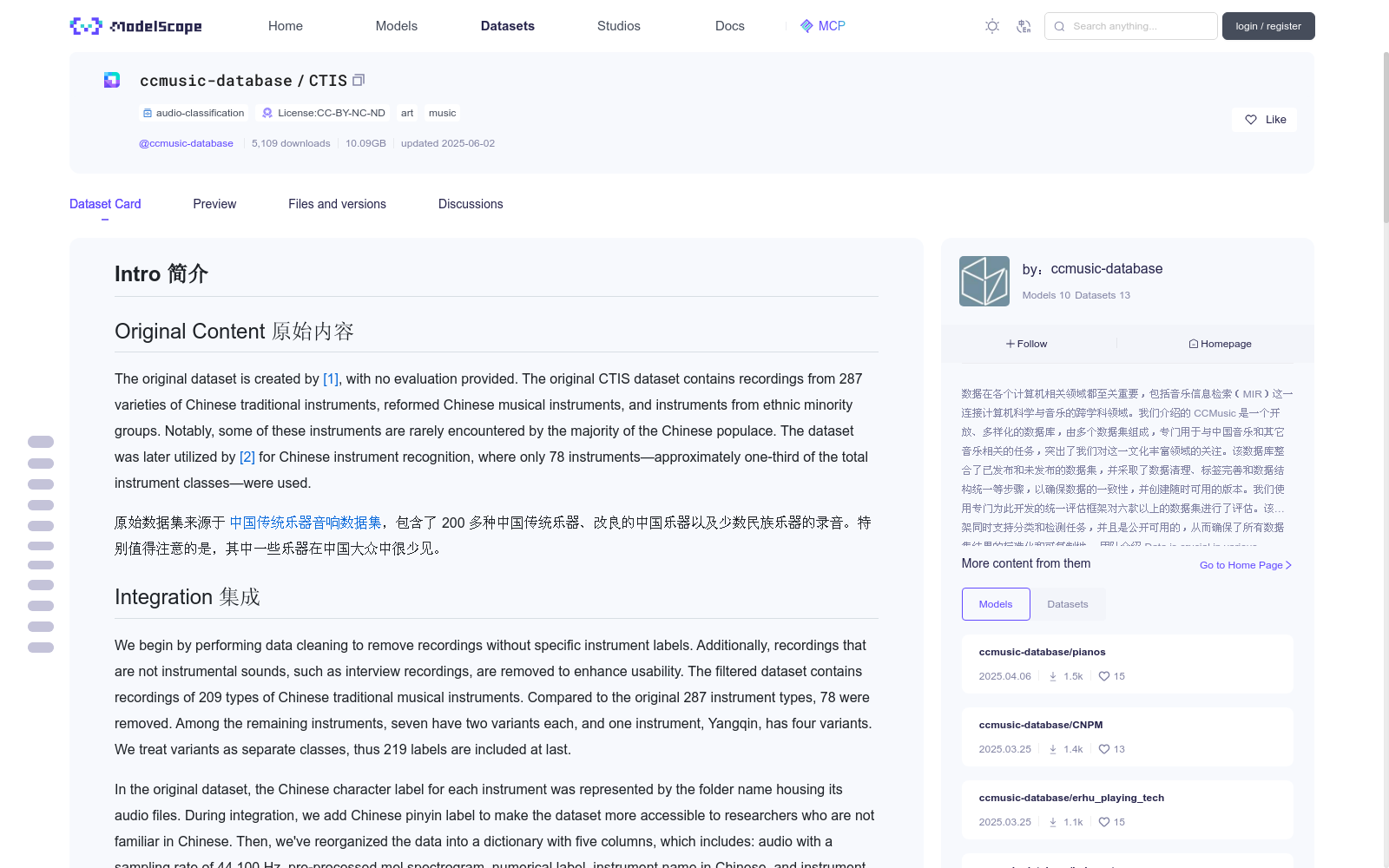Copy the dataset name with the copy icon
This screenshot has height=868, width=1389.
[x=359, y=80]
